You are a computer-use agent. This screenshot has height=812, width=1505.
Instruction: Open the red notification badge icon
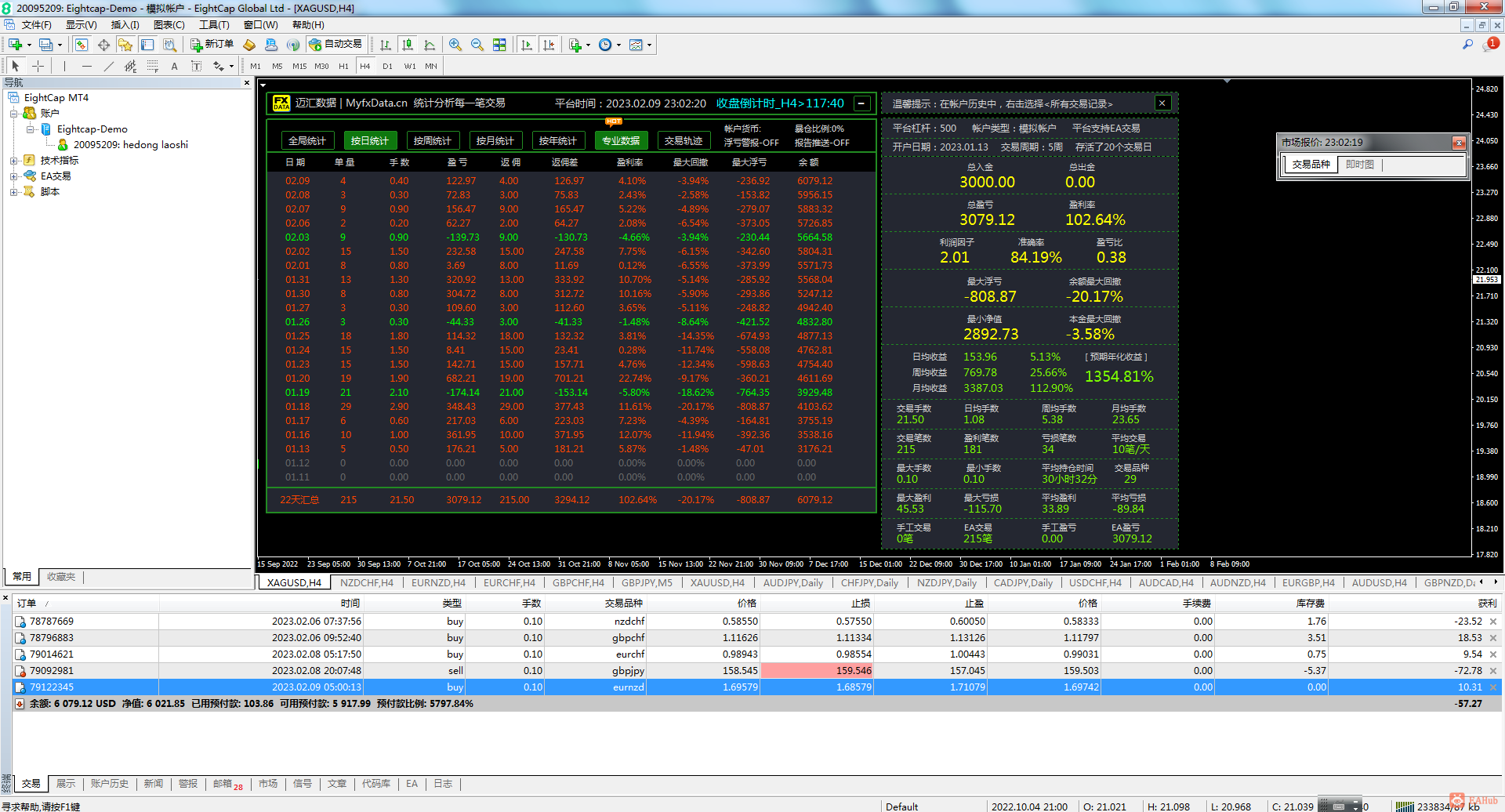[1492, 45]
